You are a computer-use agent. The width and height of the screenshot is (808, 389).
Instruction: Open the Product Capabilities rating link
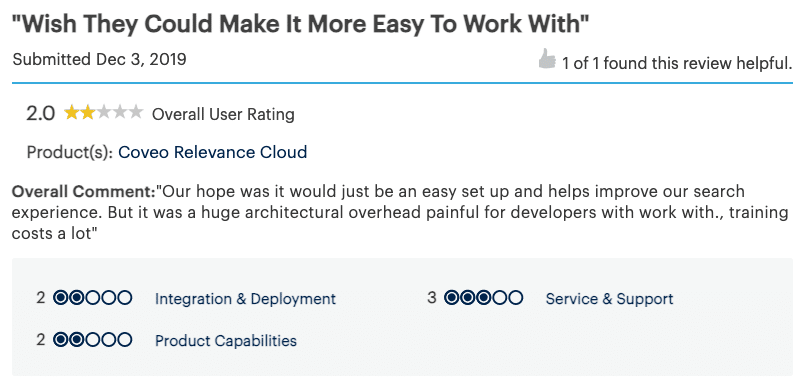click(x=226, y=341)
